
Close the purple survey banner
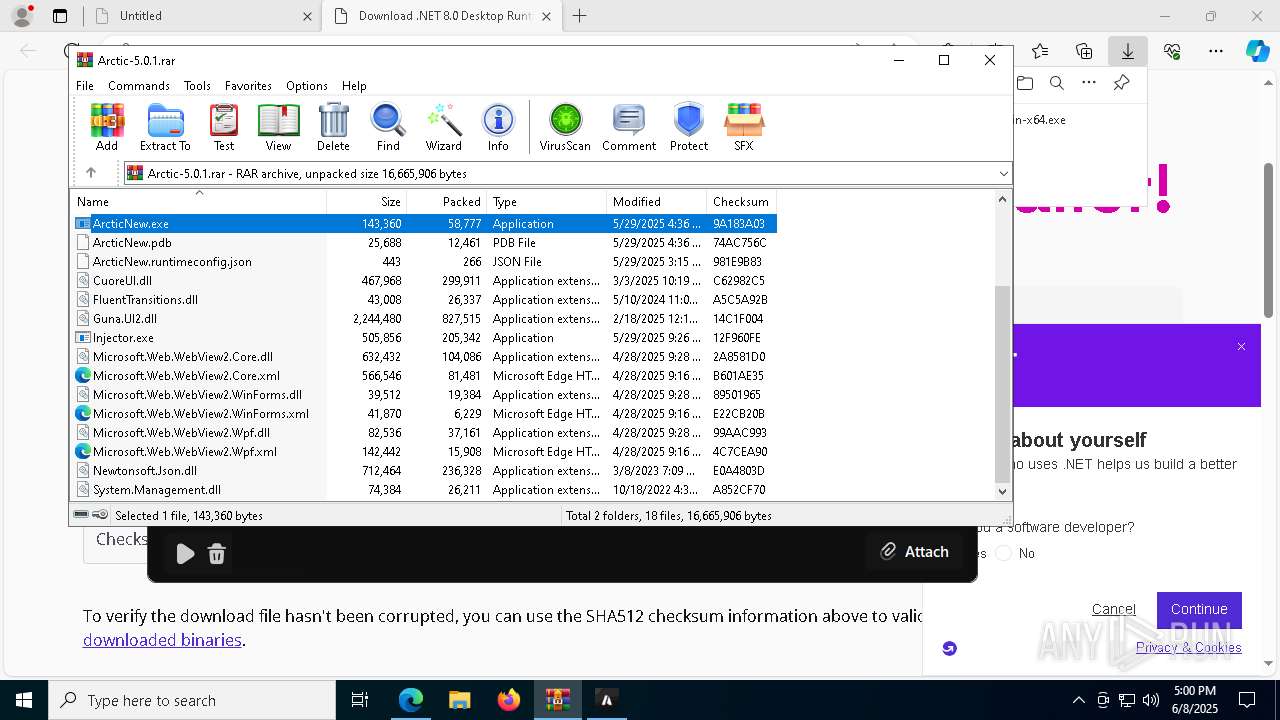click(x=1241, y=347)
